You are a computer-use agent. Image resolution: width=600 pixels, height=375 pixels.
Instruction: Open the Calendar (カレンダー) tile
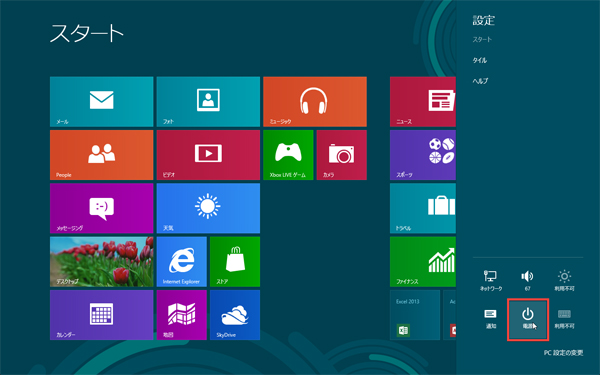101,315
